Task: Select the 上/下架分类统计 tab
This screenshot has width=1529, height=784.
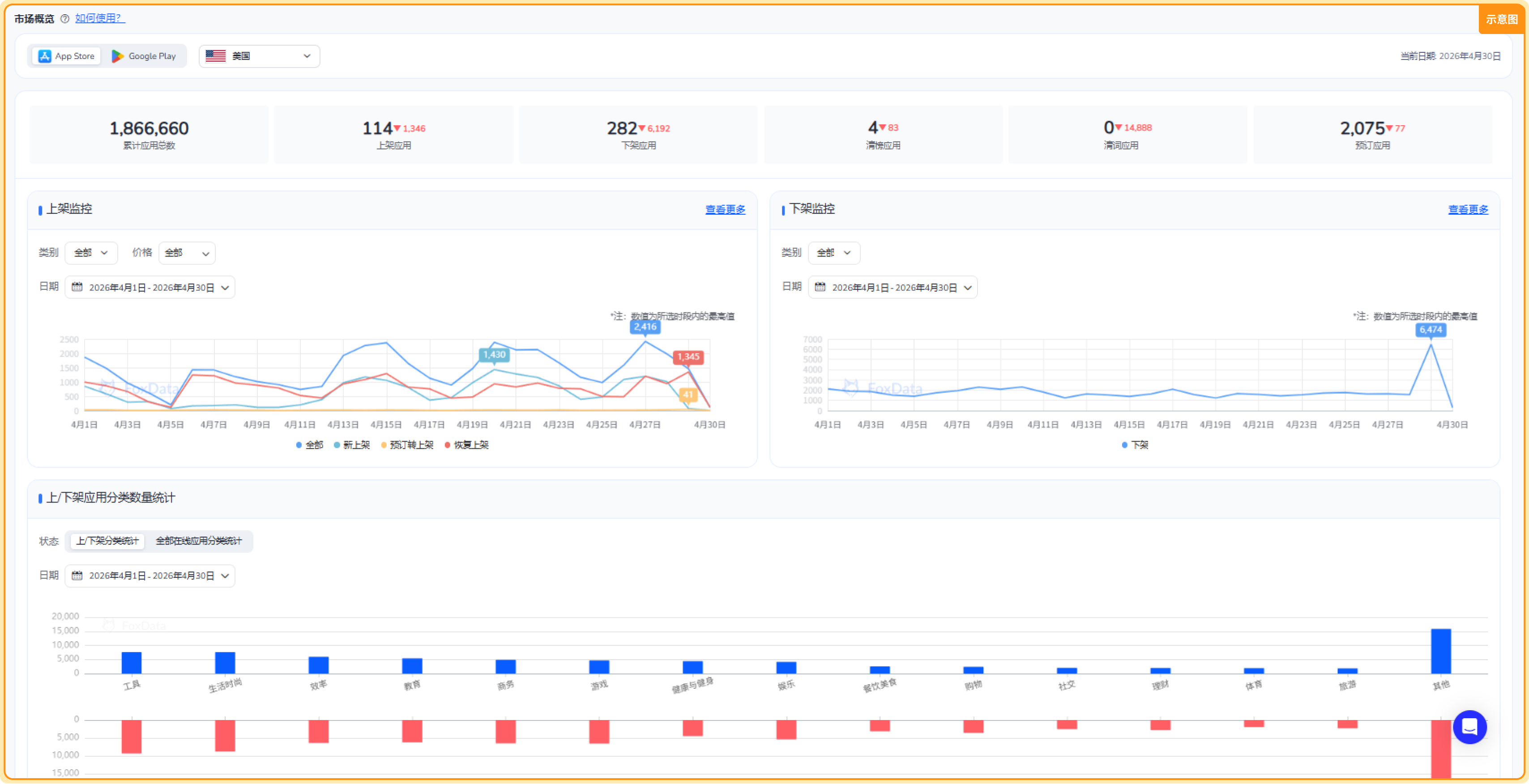Action: click(107, 541)
